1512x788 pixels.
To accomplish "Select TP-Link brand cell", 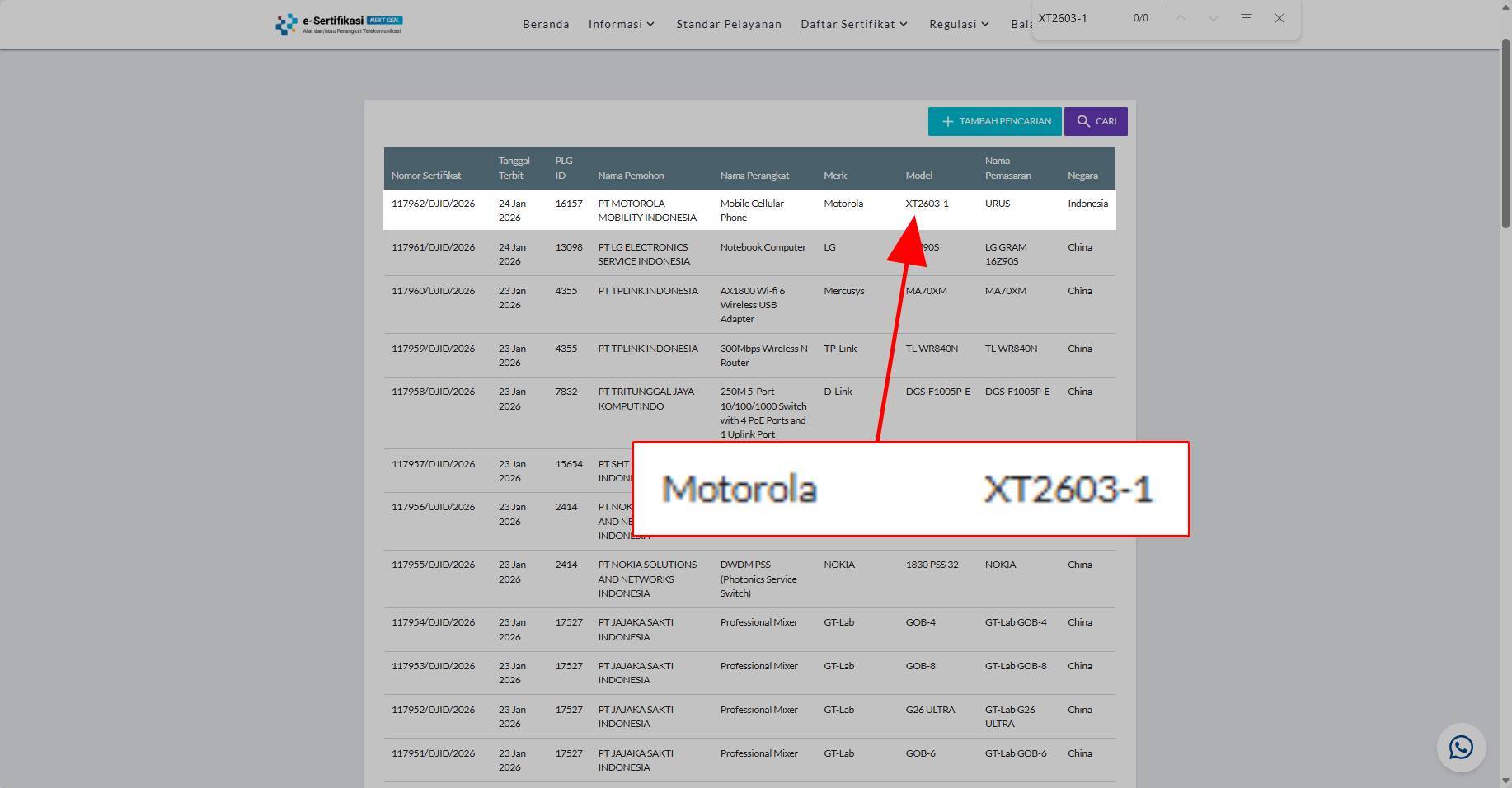I will coord(840,349).
